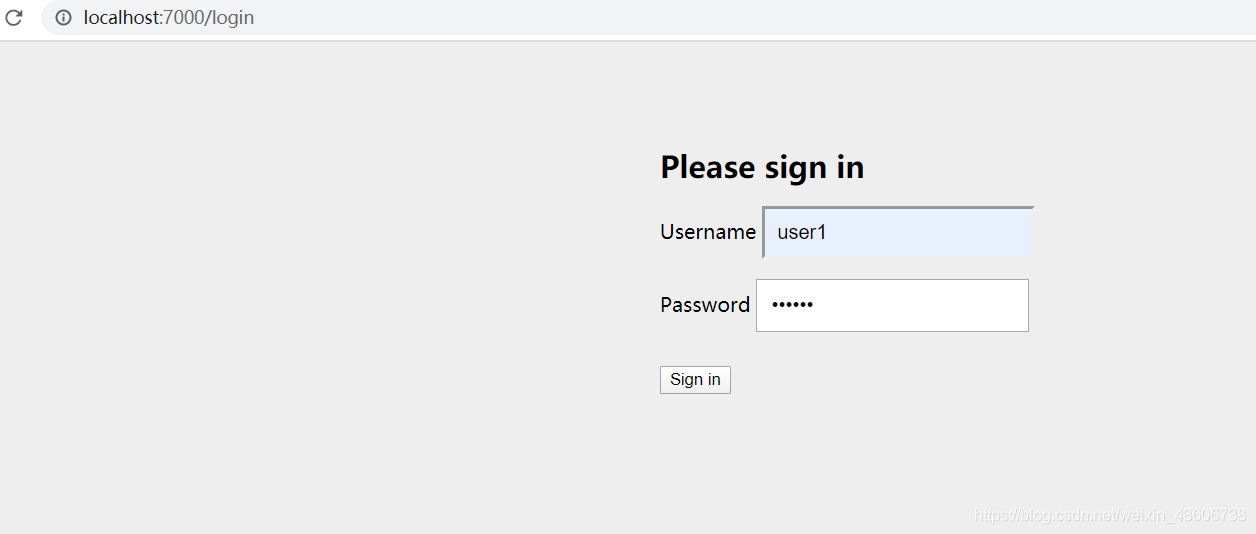Place cursor after "user1" text
This screenshot has height=534, width=1256.
[x=829, y=232]
